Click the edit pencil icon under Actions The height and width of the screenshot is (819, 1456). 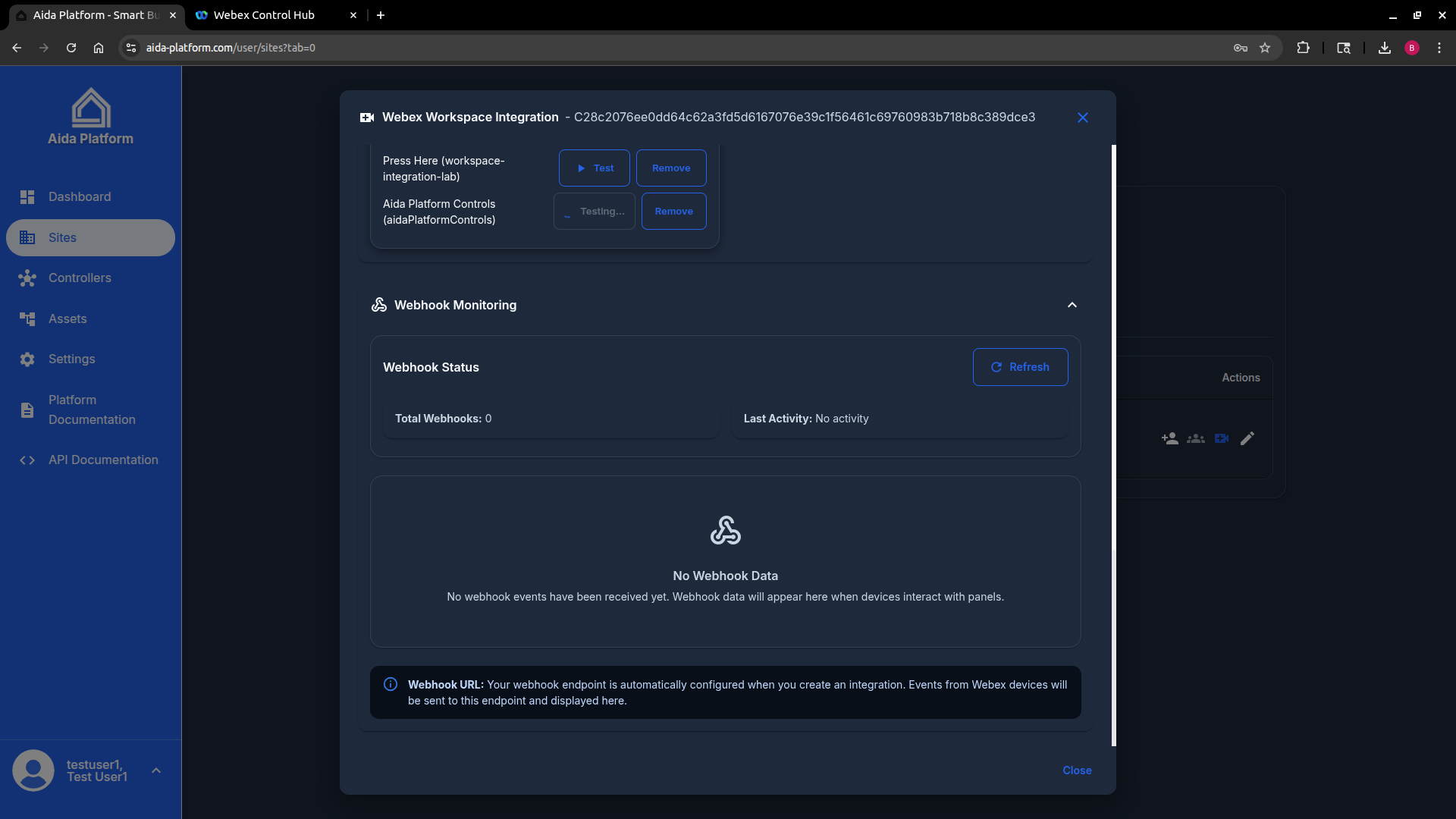pos(1247,438)
